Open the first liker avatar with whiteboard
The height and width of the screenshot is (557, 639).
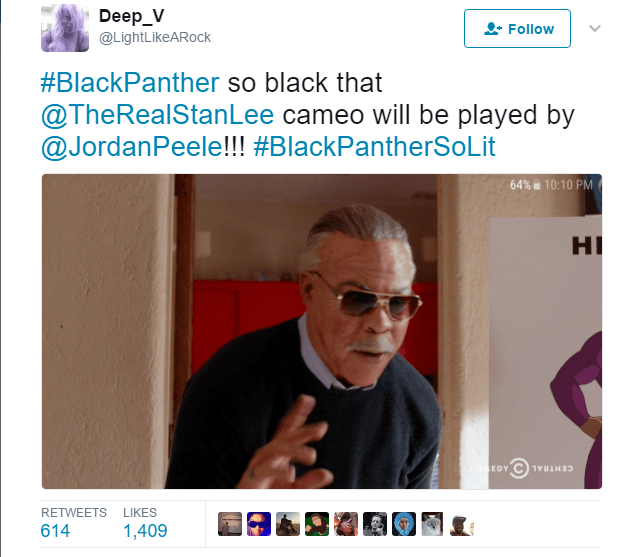point(230,524)
